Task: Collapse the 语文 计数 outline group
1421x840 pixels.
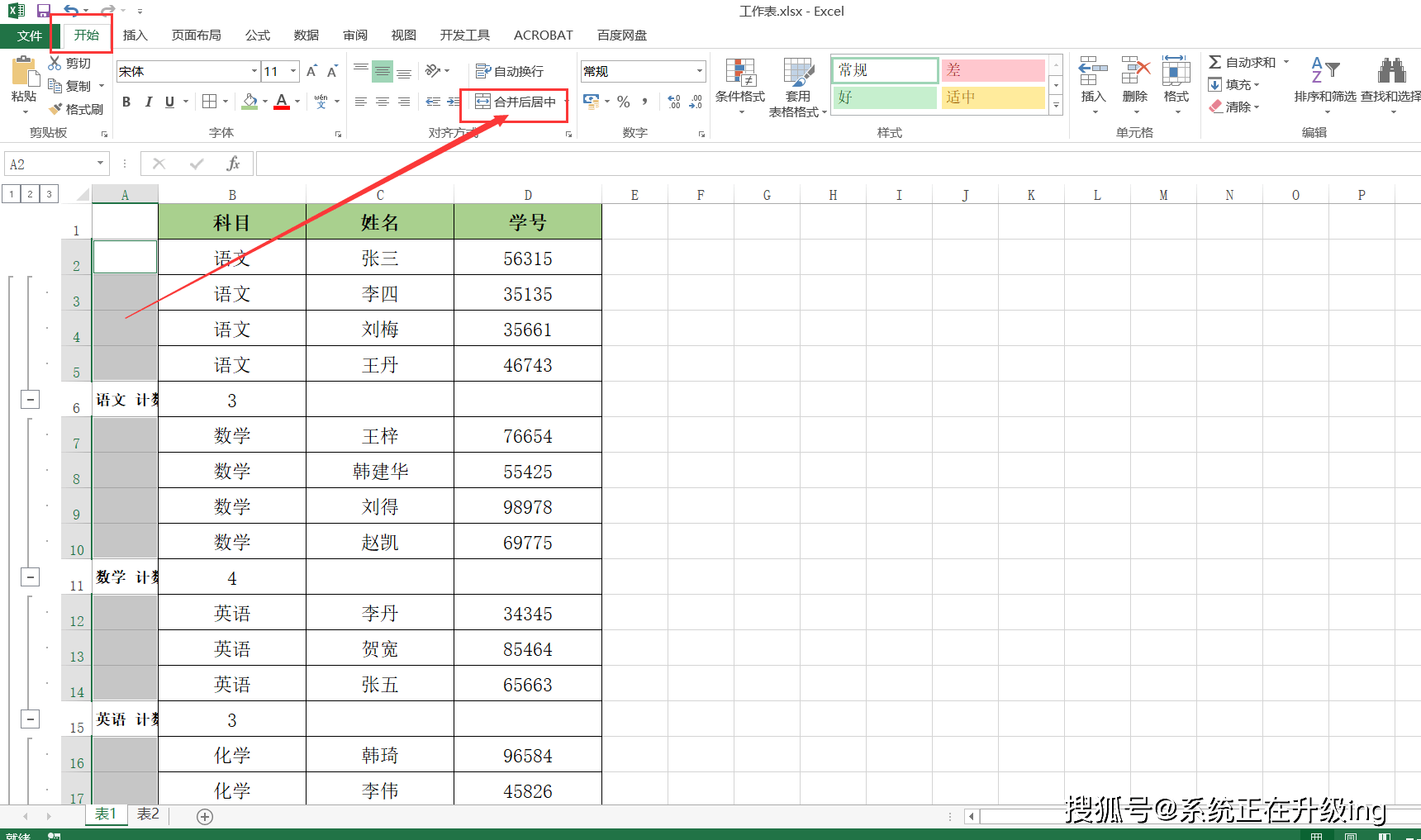Action: pos(30,400)
